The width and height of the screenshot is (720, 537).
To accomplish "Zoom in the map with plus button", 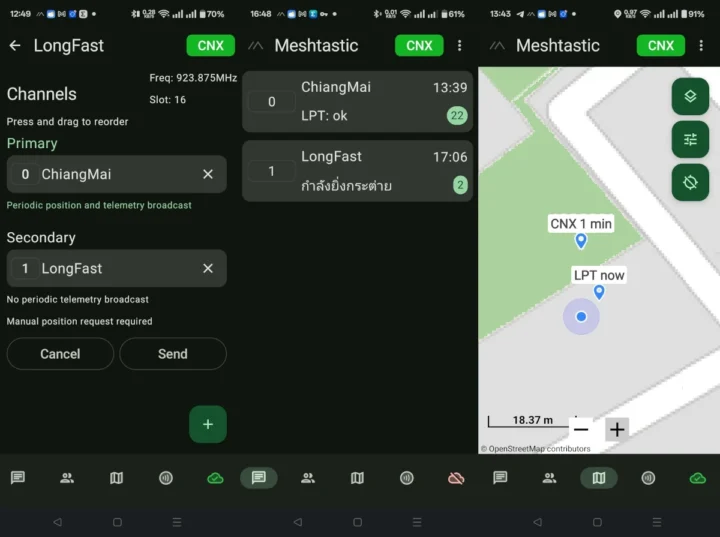I will point(617,430).
